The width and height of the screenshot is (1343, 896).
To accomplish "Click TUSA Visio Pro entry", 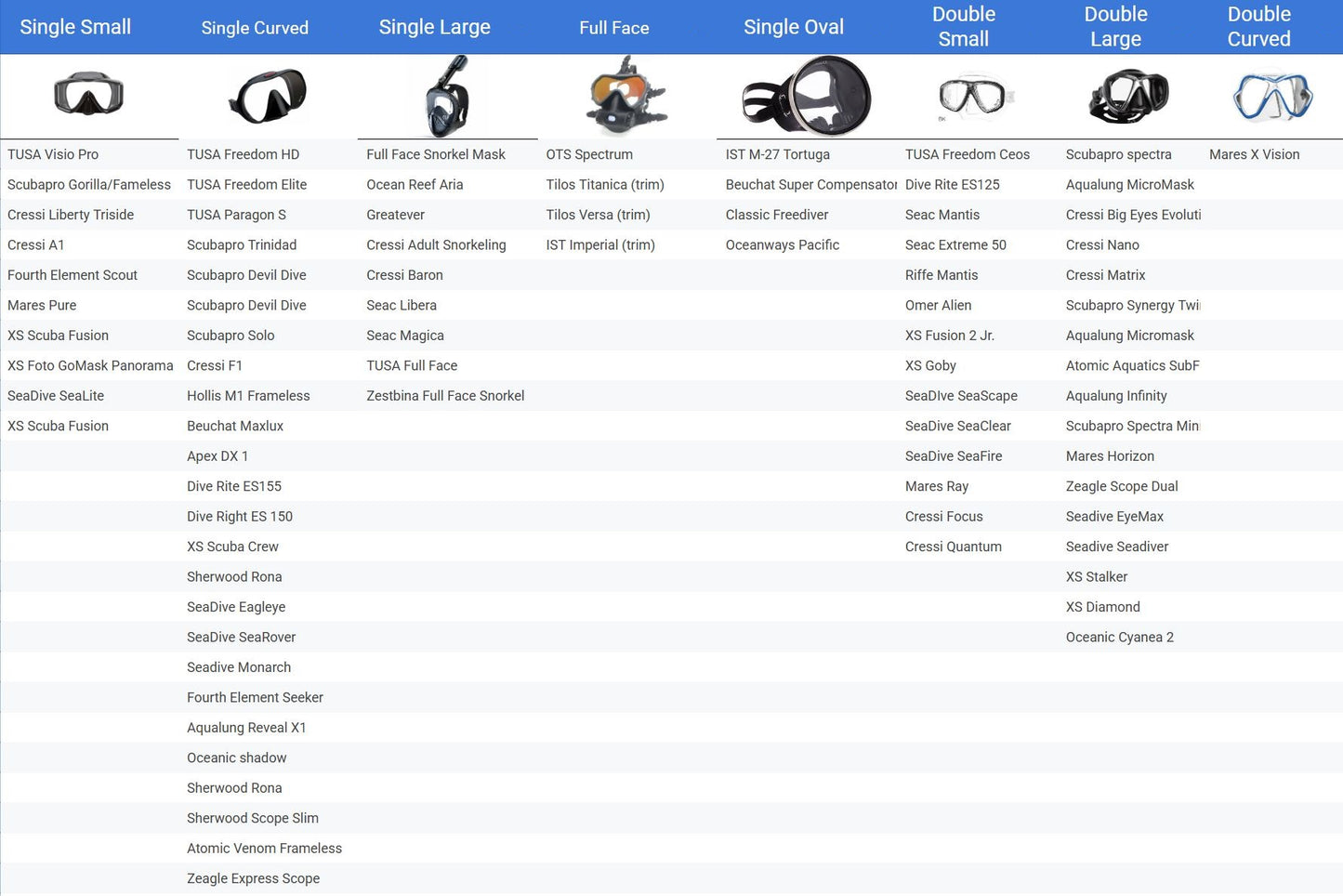I will tap(53, 154).
